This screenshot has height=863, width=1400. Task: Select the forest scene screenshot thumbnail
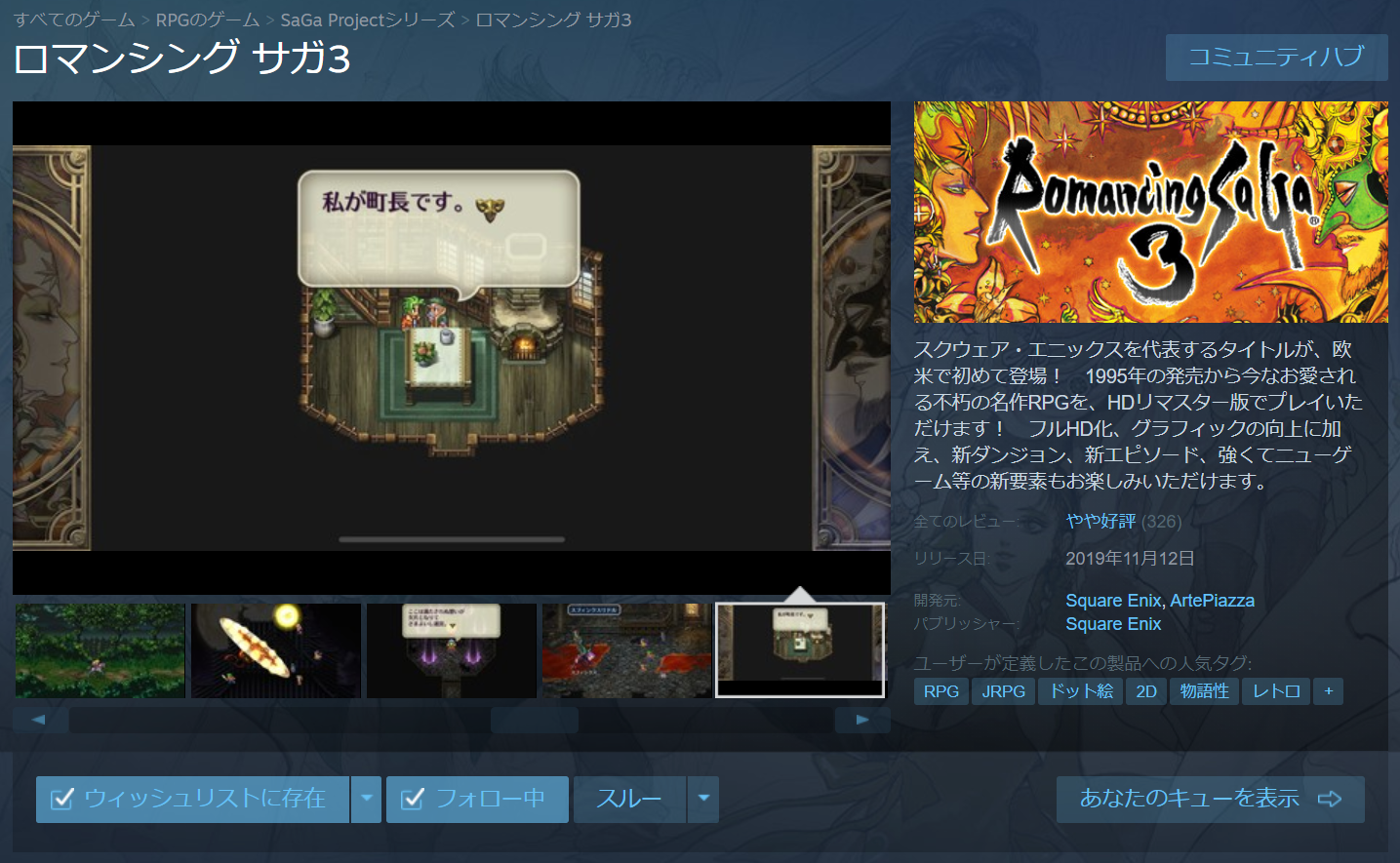[x=100, y=650]
